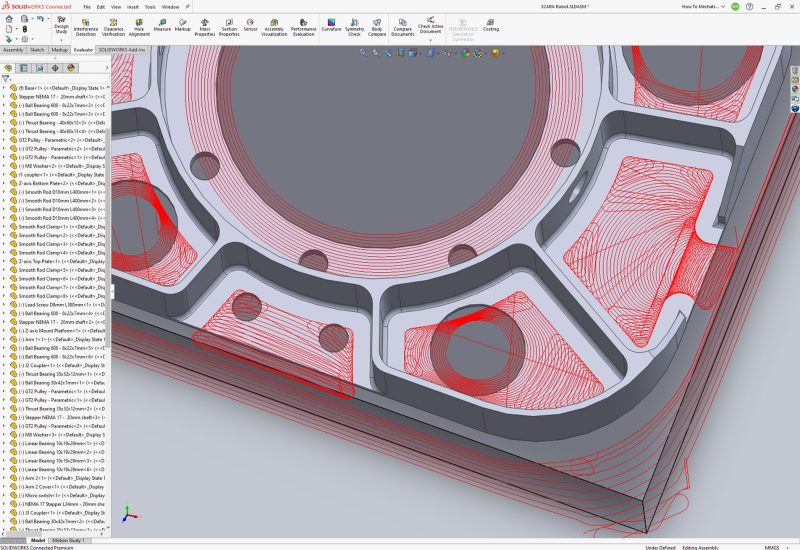
Task: Select the SOLIDWORKS Add-Ins tab
Action: click(121, 50)
